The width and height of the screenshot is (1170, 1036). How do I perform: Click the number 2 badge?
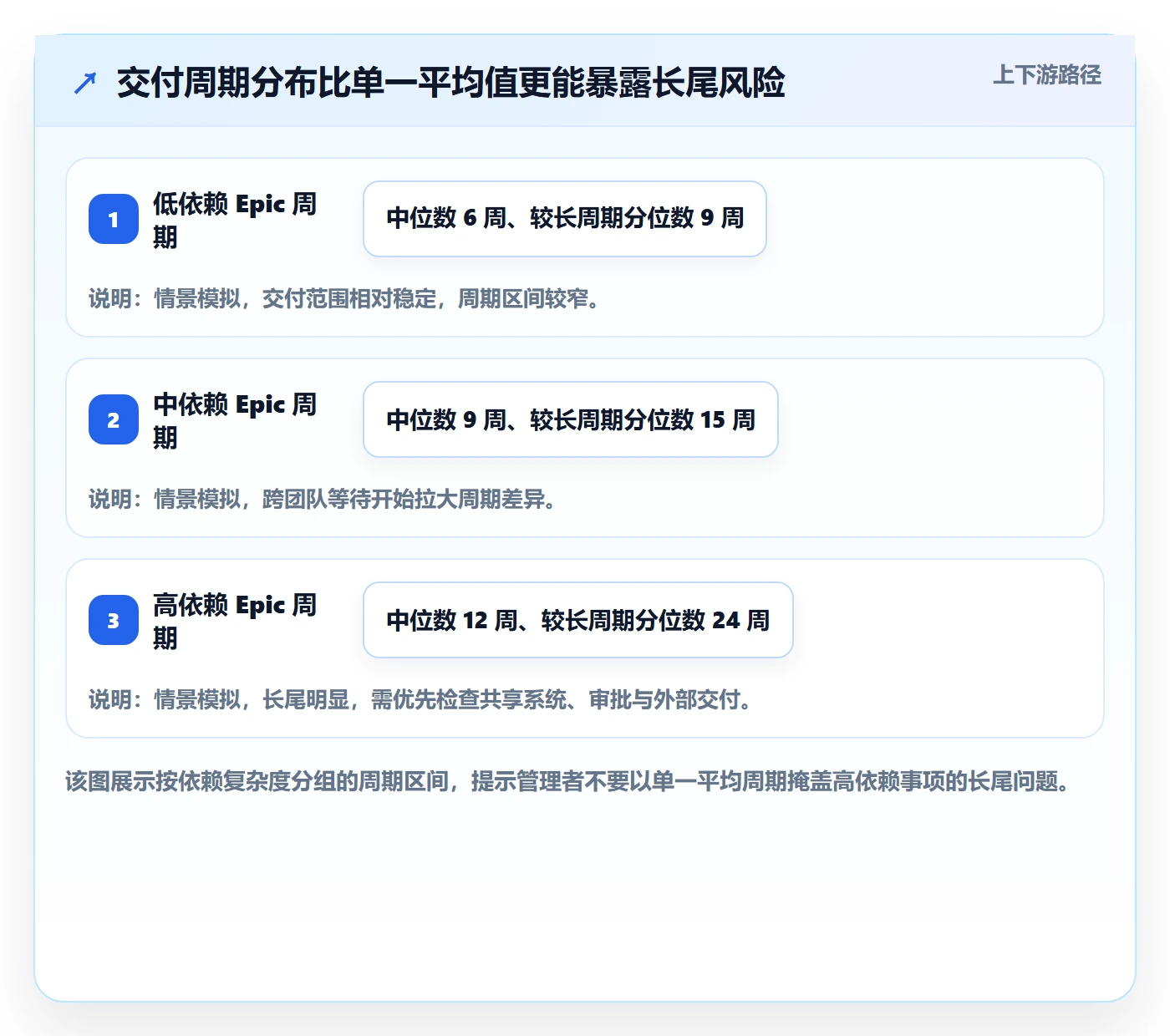click(114, 419)
